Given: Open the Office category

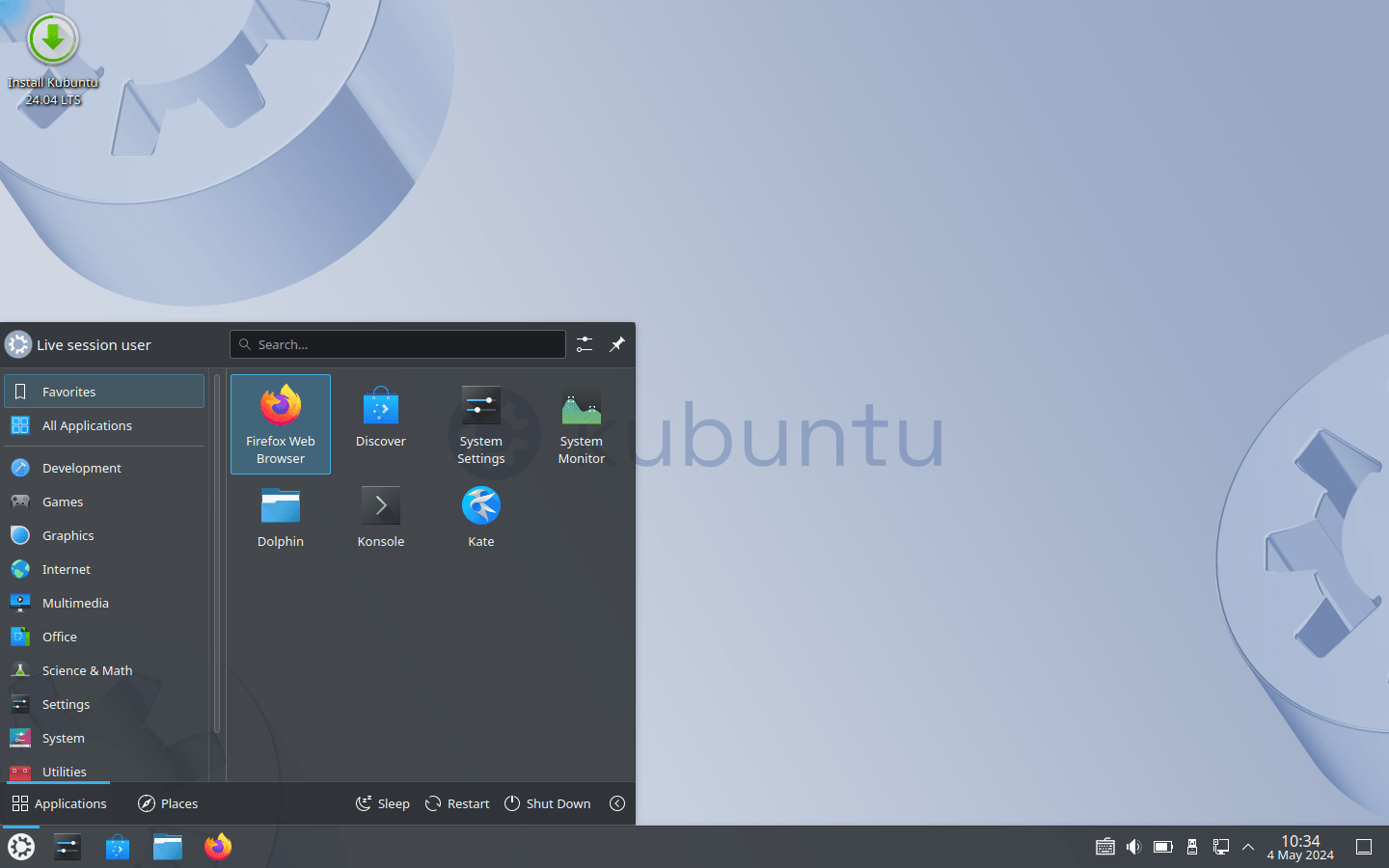Looking at the screenshot, I should tap(104, 637).
